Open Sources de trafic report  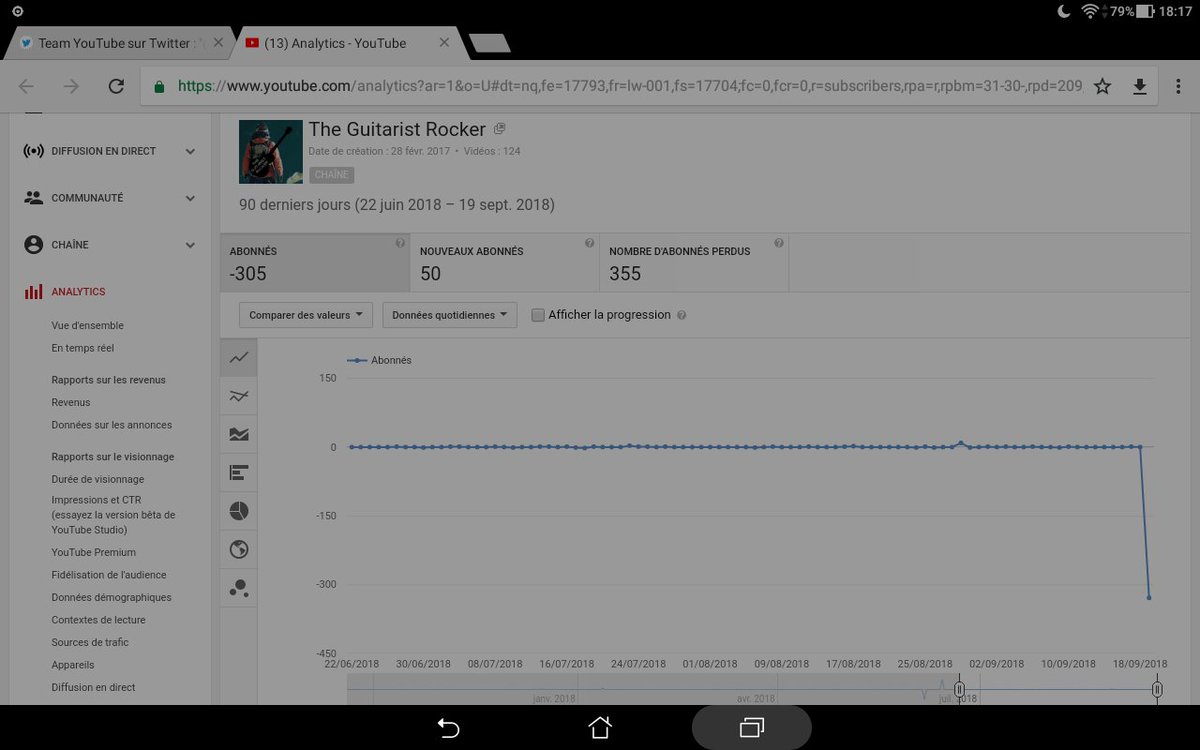tap(90, 642)
